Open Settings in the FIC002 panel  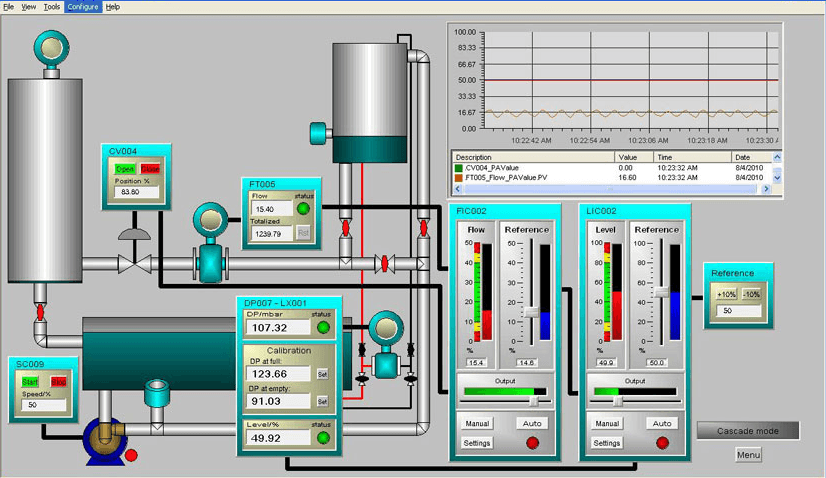click(x=477, y=443)
